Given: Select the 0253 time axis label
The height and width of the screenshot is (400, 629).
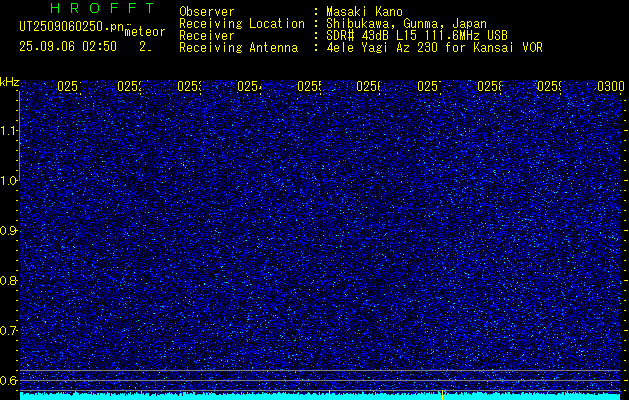Looking at the screenshot, I should (x=189, y=86).
